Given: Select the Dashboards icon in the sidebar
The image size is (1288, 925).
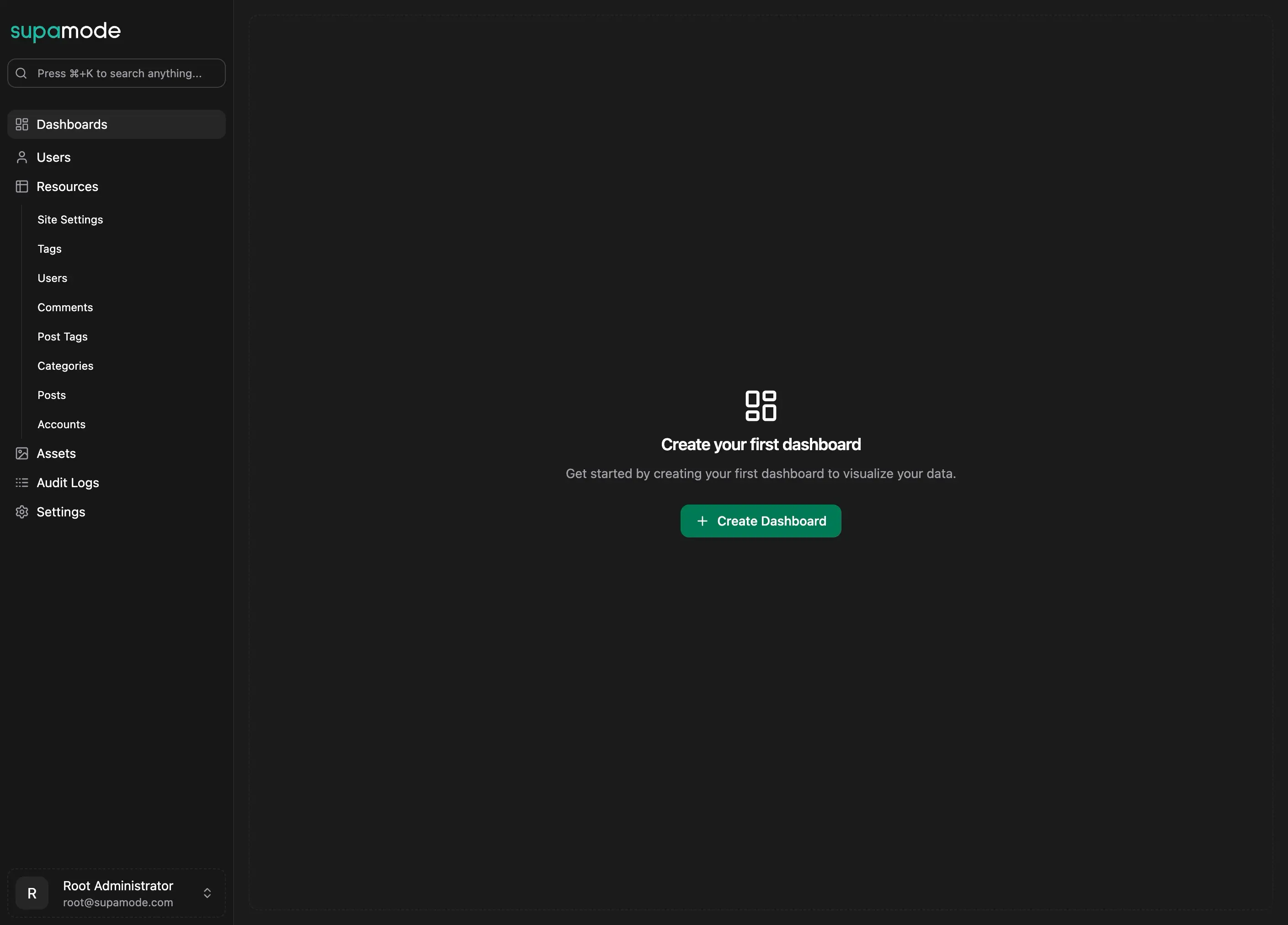Looking at the screenshot, I should point(21,124).
